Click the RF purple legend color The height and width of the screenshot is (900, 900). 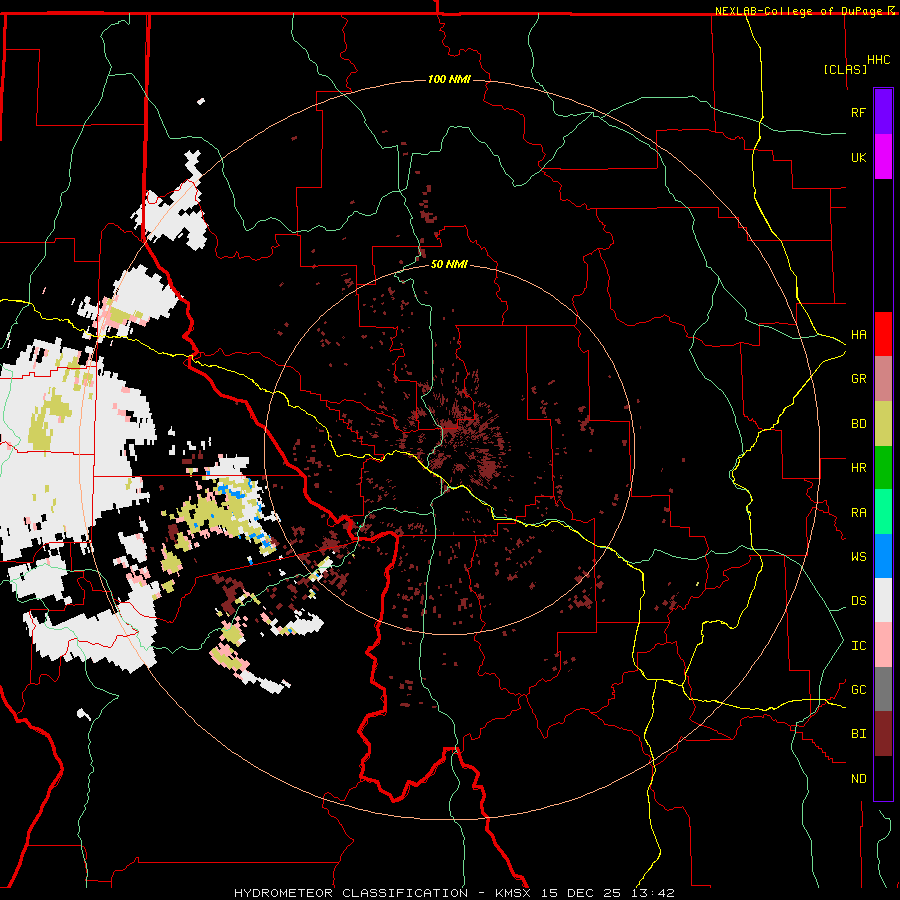click(x=883, y=111)
